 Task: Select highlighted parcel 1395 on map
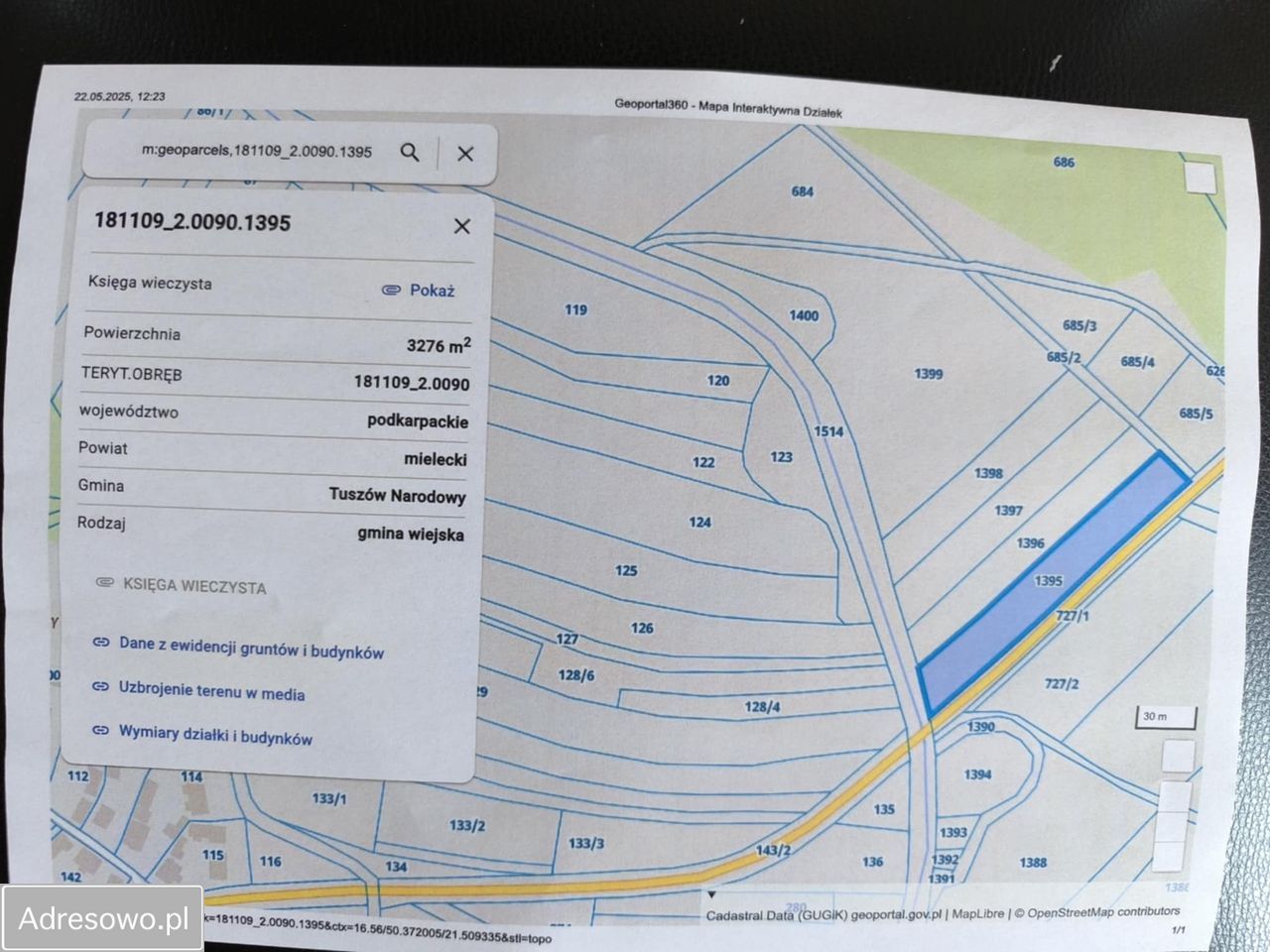[x=1049, y=581]
